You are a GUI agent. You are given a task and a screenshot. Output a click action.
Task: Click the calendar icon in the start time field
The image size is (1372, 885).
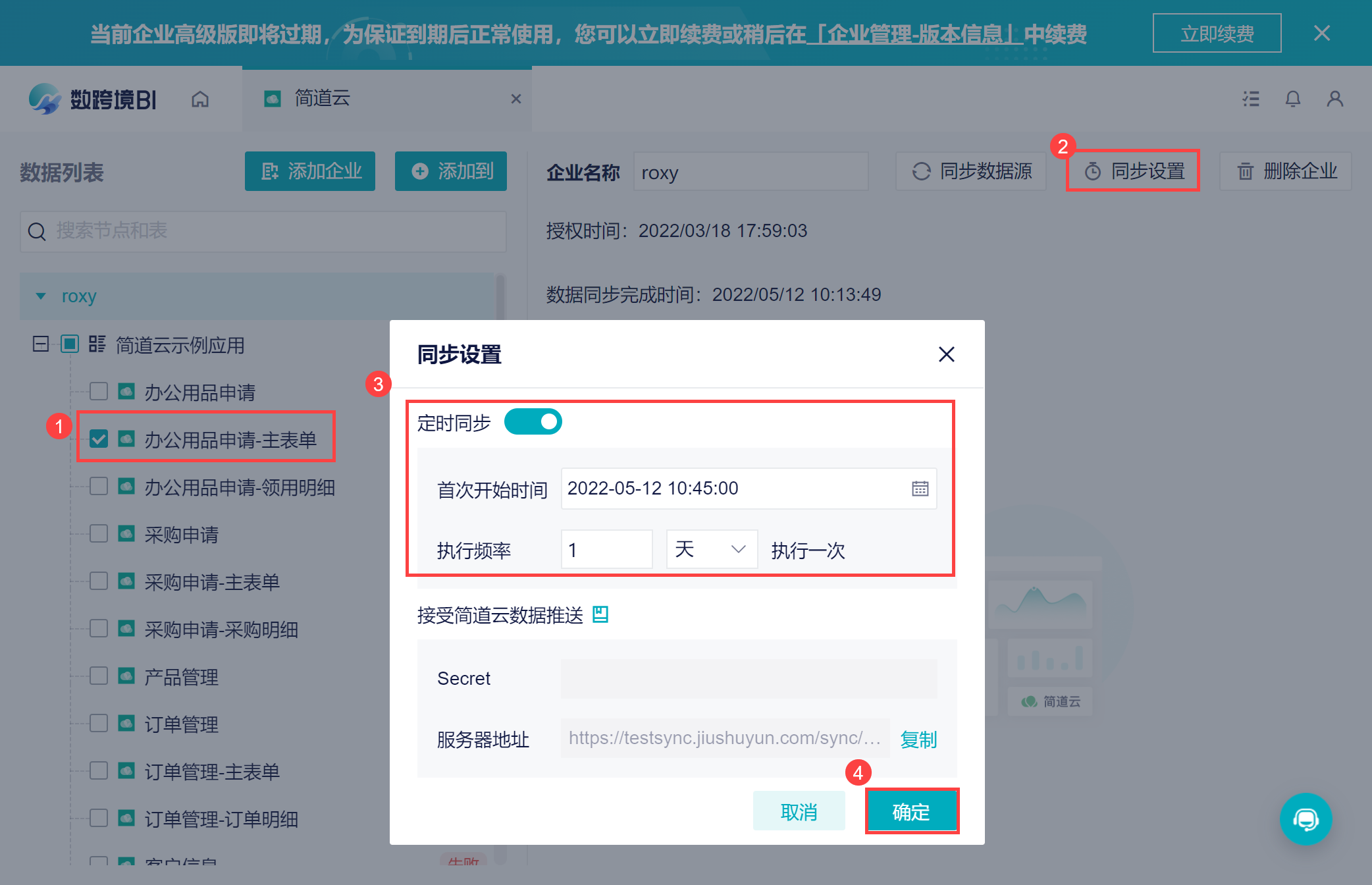pos(920,489)
